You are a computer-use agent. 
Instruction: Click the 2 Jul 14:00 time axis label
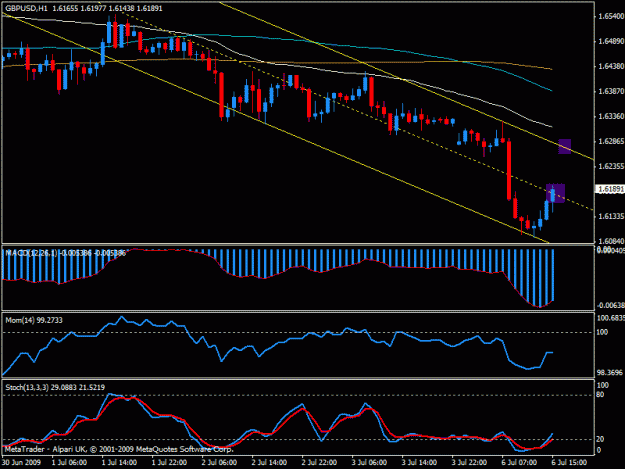(x=269, y=463)
